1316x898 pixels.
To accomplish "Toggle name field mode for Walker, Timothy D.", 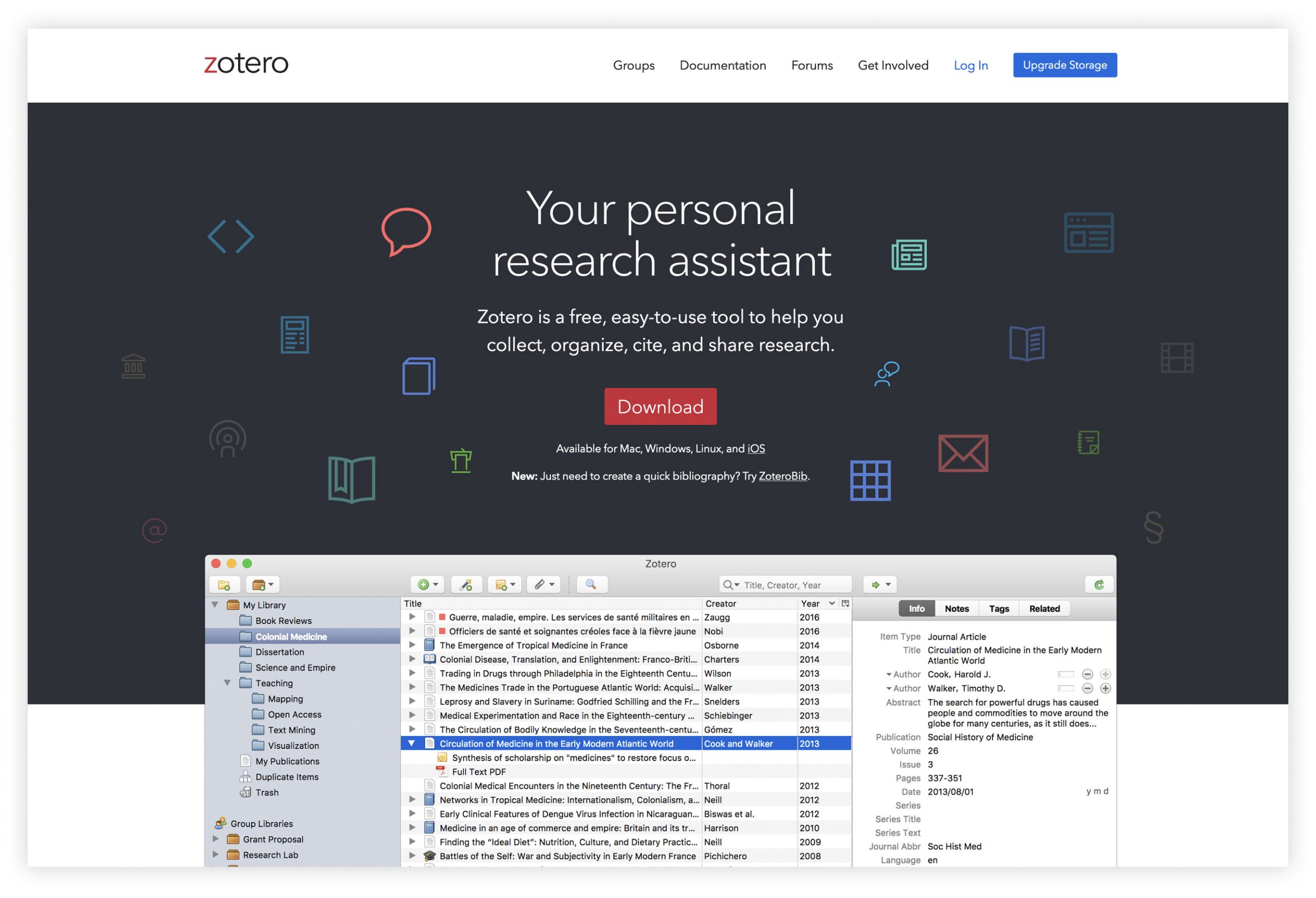I will [1066, 688].
